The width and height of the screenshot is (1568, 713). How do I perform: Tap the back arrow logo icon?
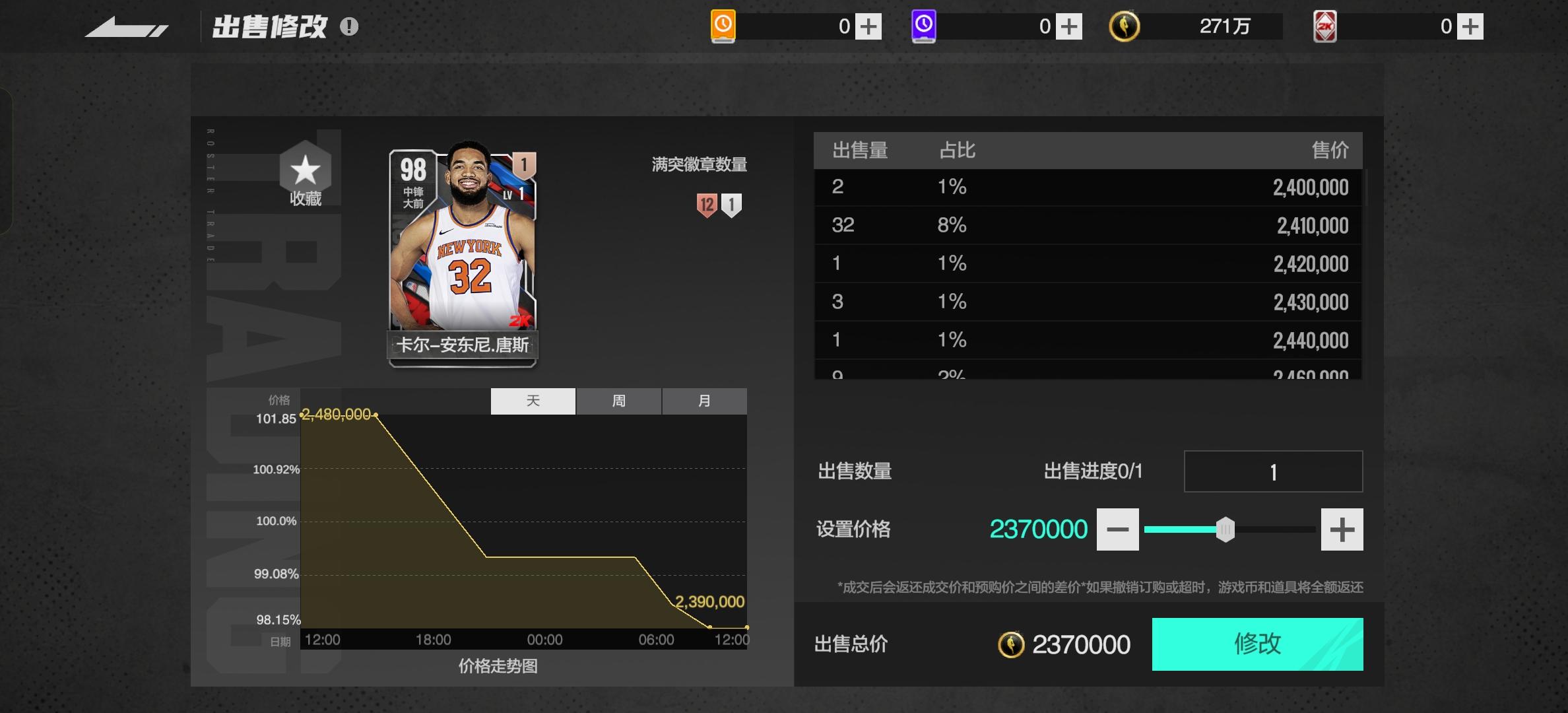pos(127,28)
